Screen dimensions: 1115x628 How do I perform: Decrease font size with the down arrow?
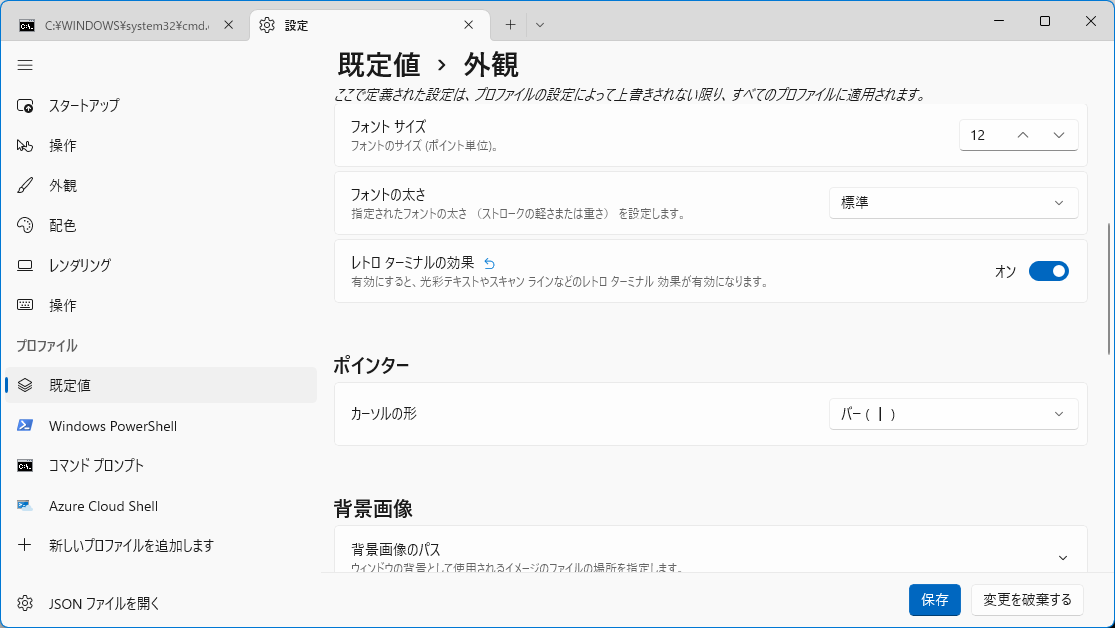(1059, 135)
